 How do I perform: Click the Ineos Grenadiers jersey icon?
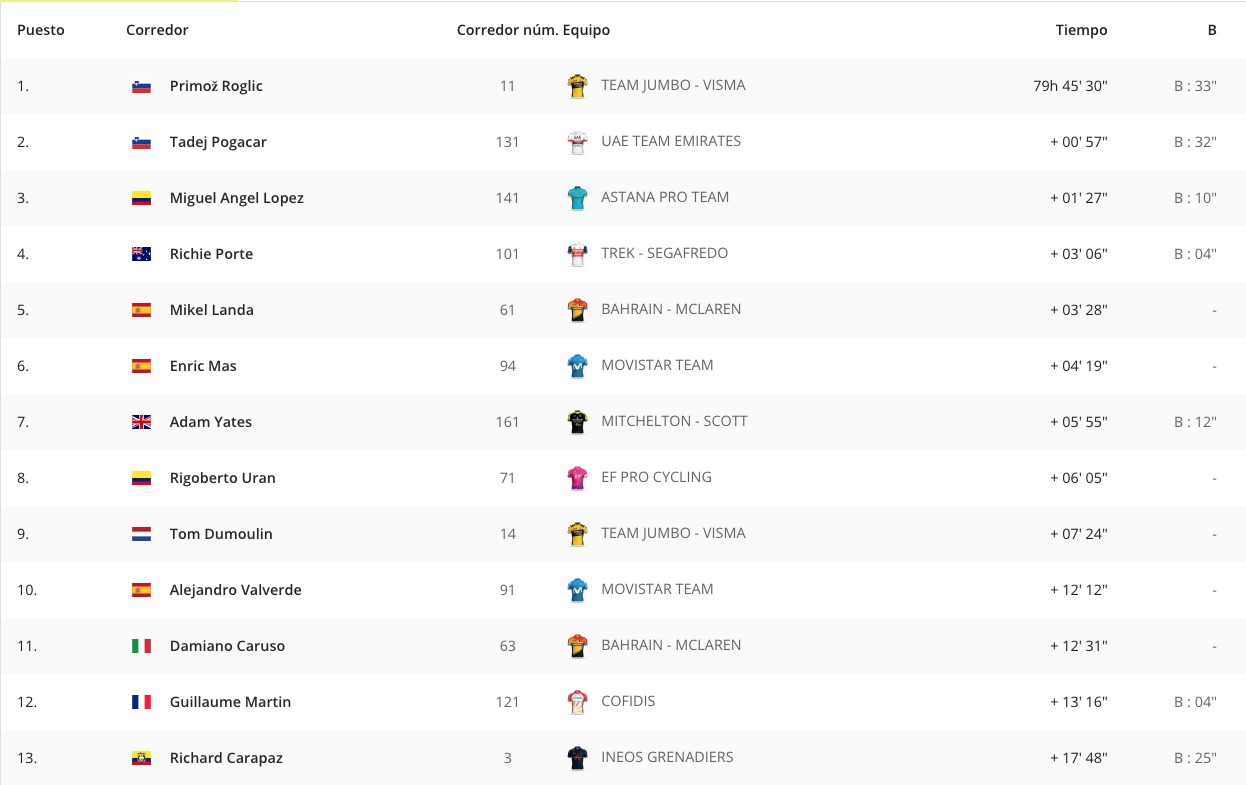[577, 758]
